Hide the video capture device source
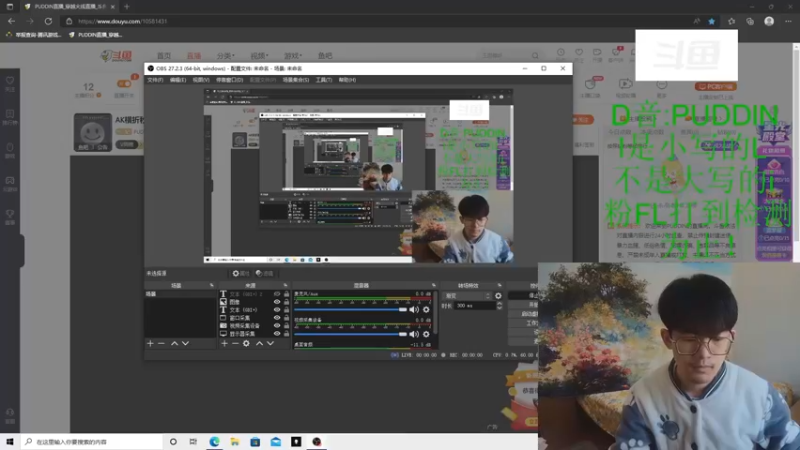This screenshot has height=450, width=800. click(x=277, y=326)
